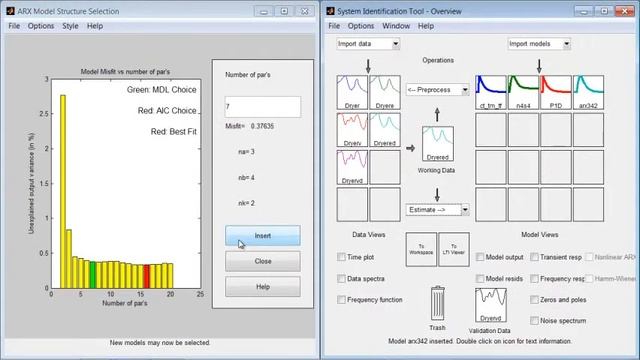Click MATLAB icon in System Identification title
The height and width of the screenshot is (360, 640).
[x=331, y=11]
